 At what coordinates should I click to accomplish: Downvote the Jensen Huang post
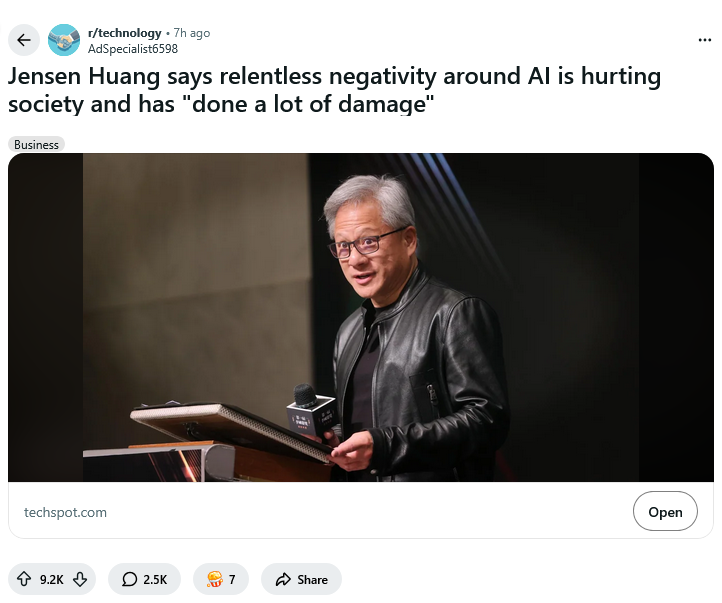tap(80, 579)
